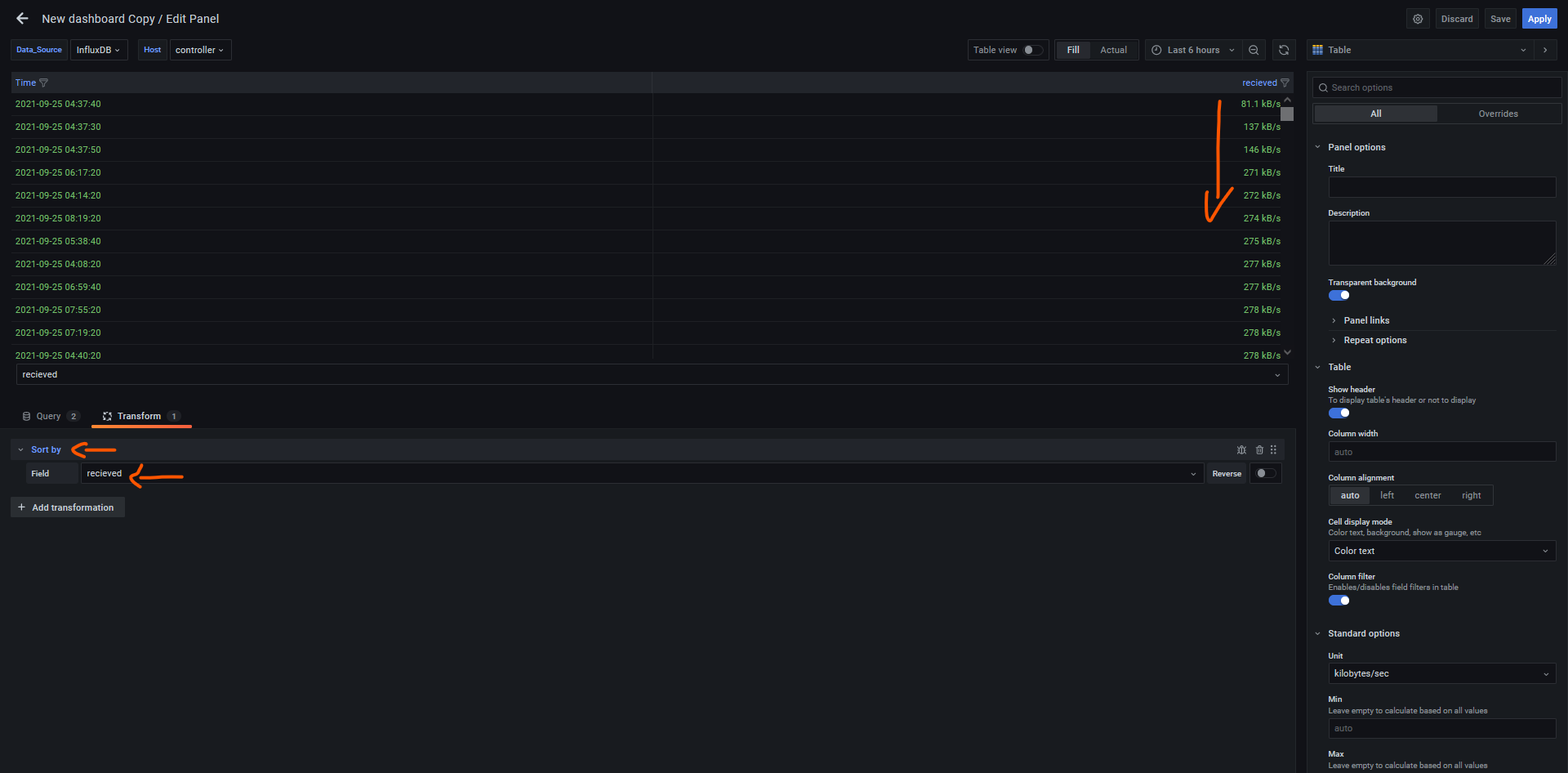Click the Description text area
This screenshot has height=773, width=1568.
tap(1441, 243)
